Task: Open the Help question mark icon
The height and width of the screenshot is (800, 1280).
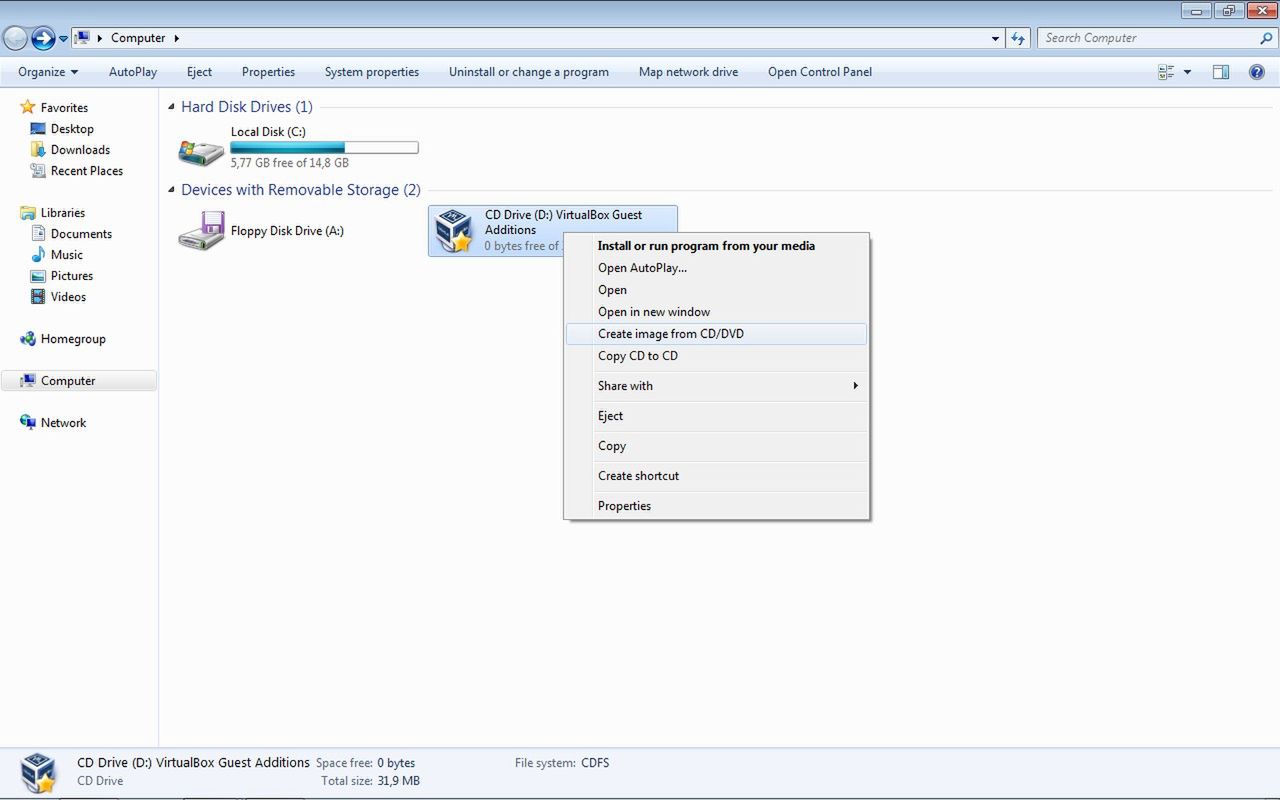Action: click(x=1257, y=71)
